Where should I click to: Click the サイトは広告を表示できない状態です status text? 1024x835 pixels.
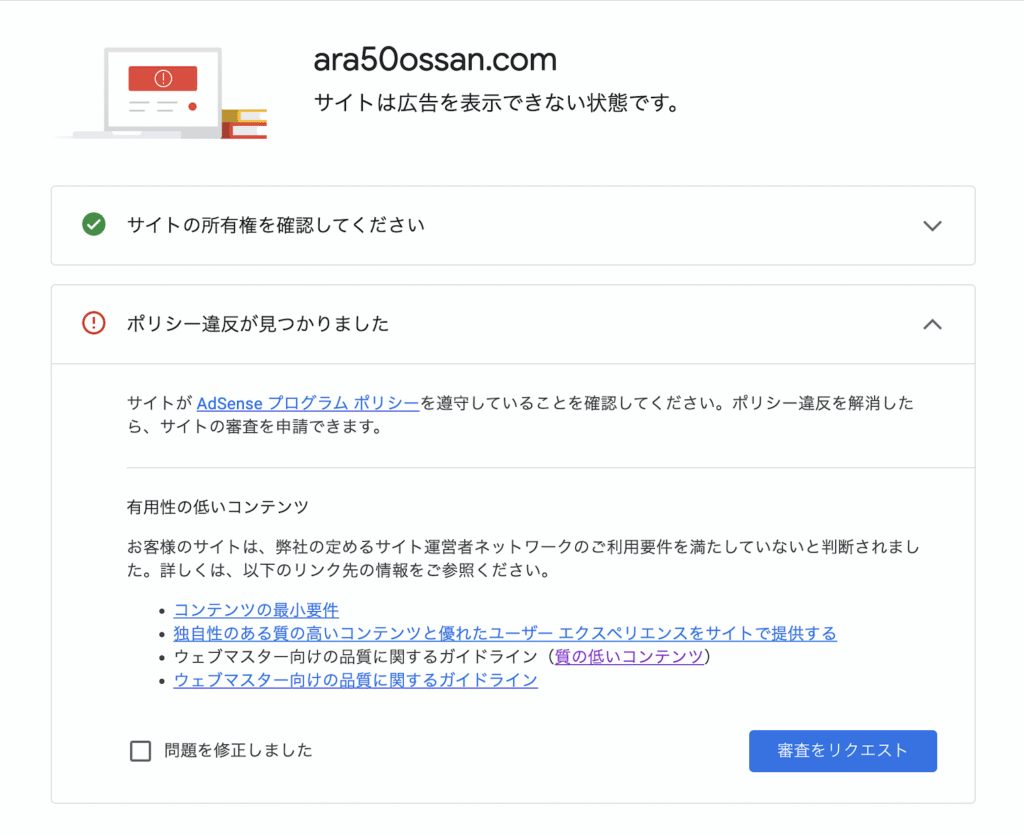coord(496,103)
